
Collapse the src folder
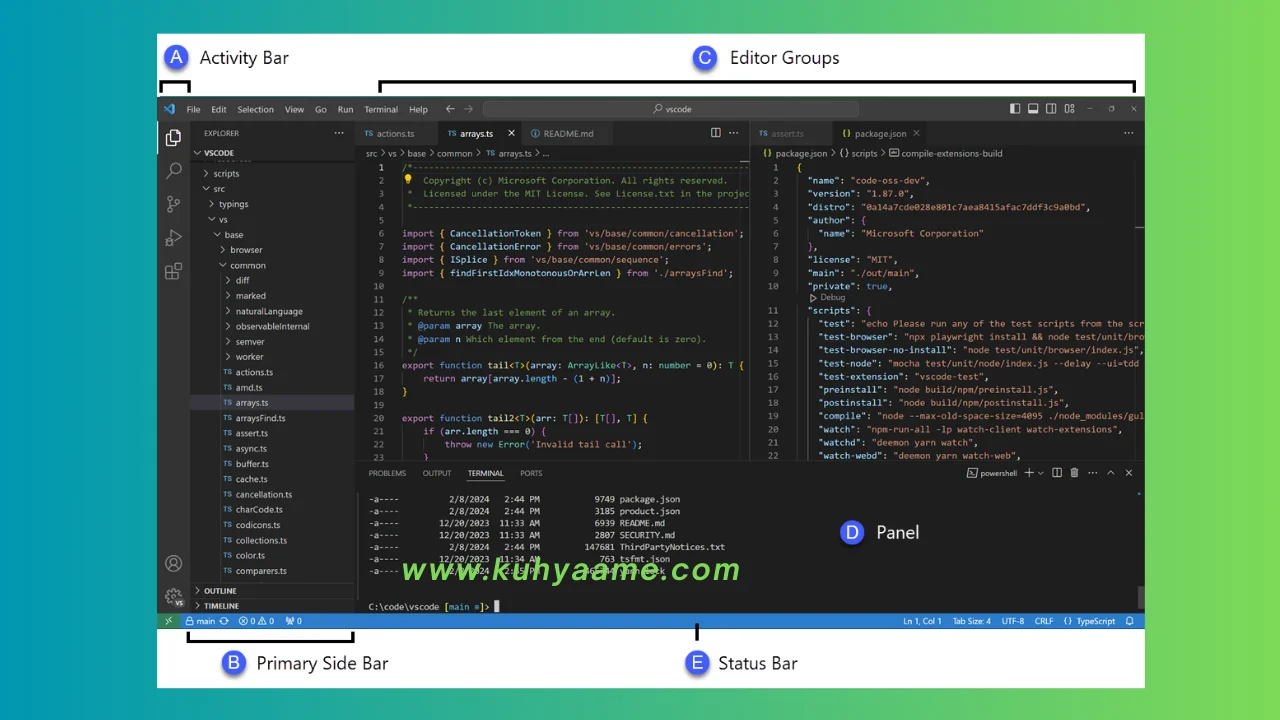[206, 189]
